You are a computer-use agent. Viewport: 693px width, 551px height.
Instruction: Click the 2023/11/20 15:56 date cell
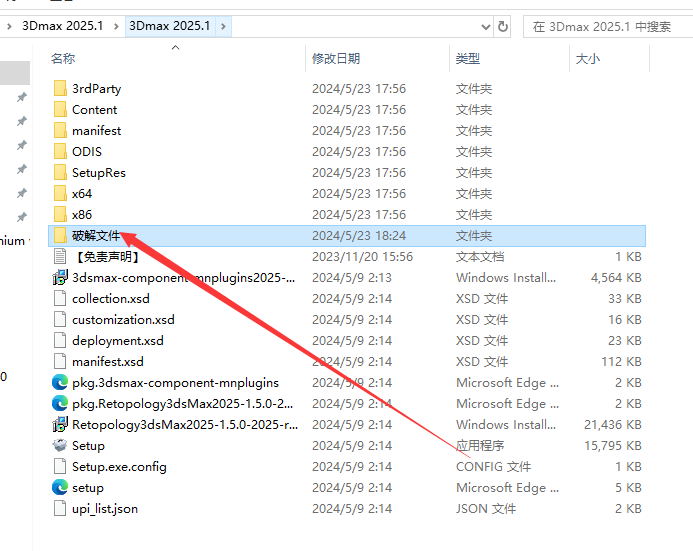click(362, 257)
